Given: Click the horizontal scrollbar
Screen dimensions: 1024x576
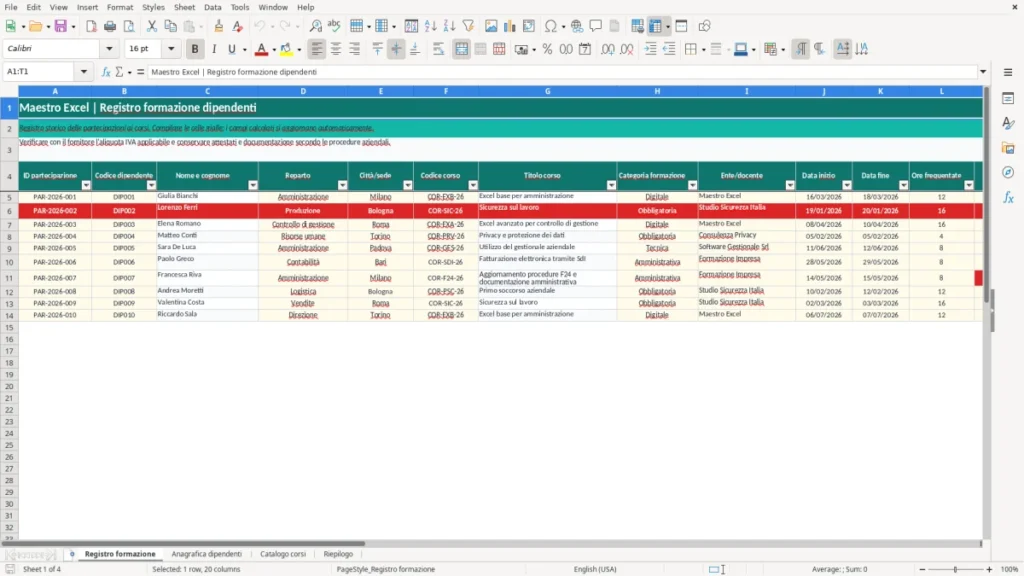Looking at the screenshot, I should tap(183, 543).
